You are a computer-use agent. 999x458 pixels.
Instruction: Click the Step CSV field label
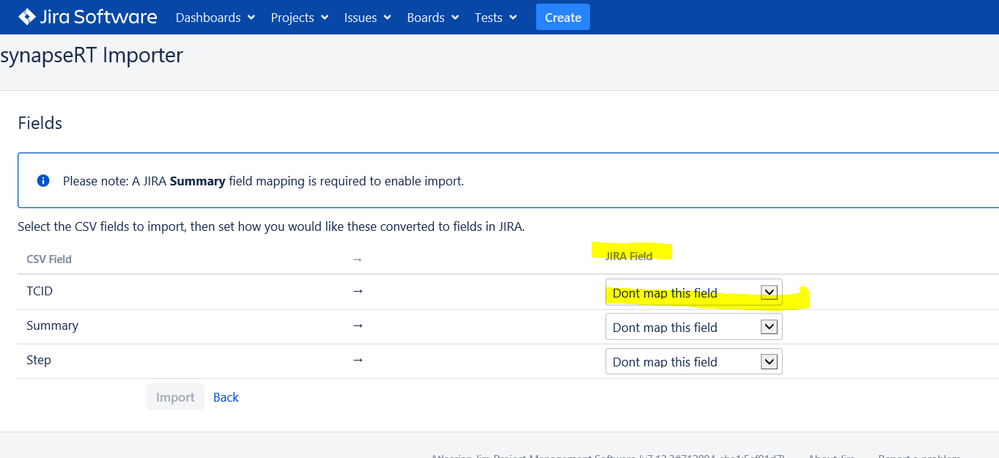coord(39,360)
